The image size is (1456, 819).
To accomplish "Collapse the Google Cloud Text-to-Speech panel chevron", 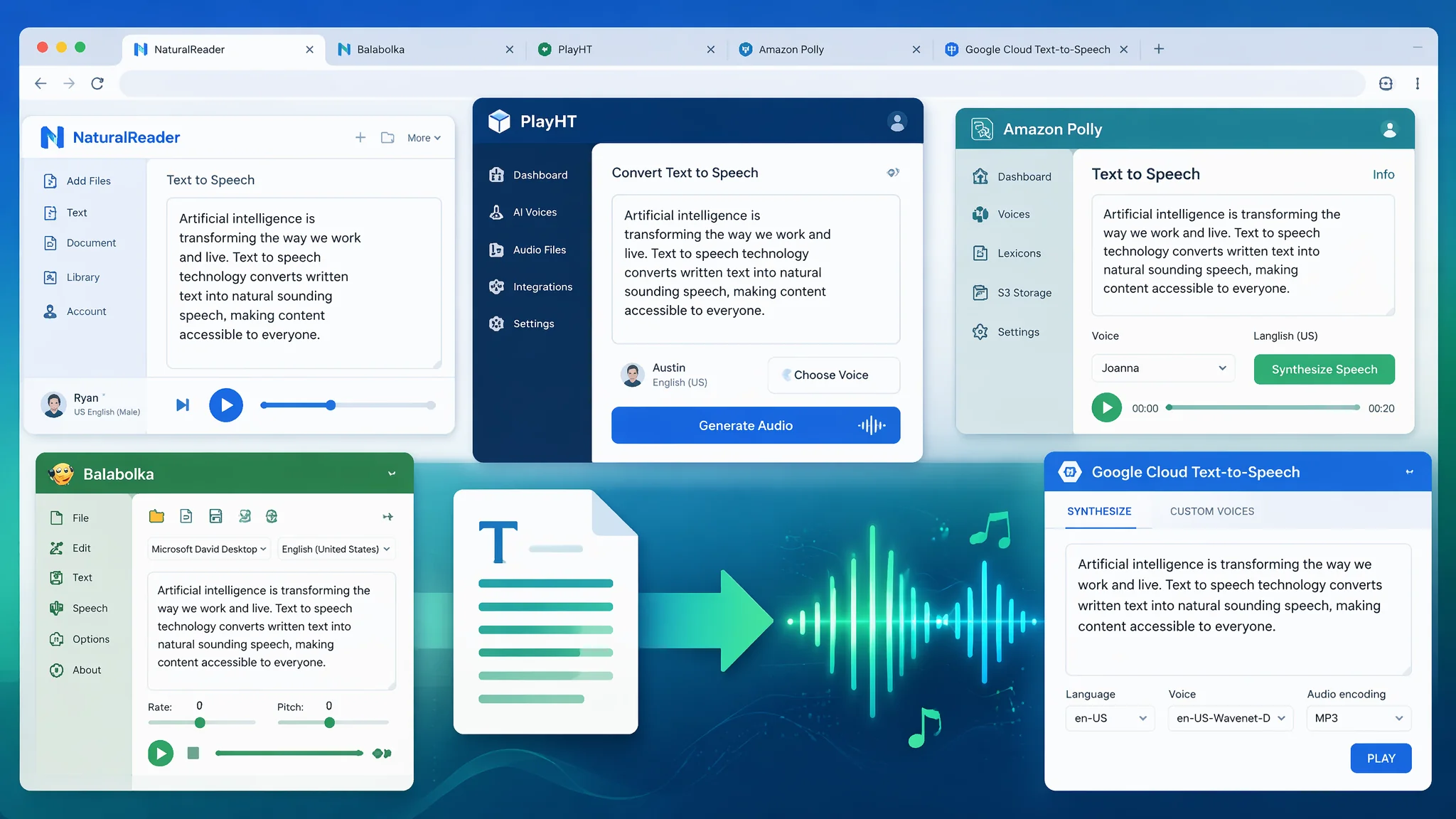I will pyautogui.click(x=1409, y=472).
